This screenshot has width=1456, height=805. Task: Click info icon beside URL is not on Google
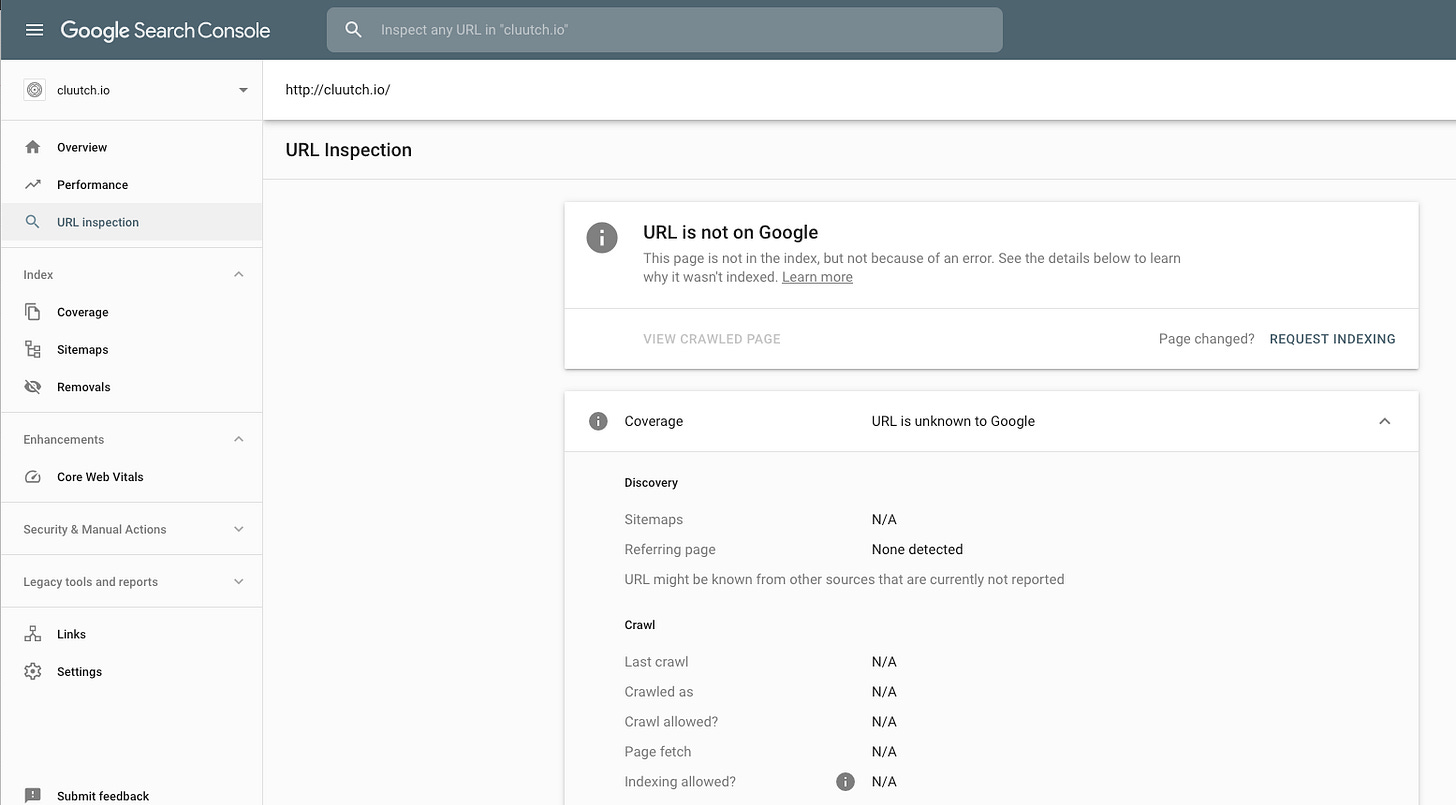click(x=602, y=238)
